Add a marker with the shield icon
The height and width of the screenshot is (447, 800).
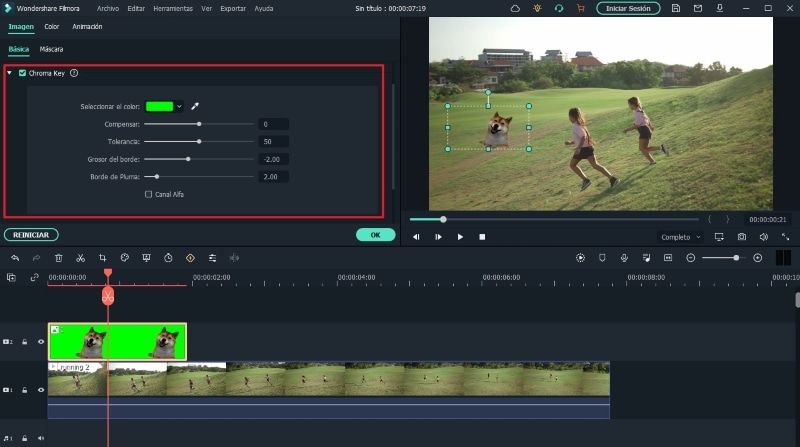[x=602, y=258]
